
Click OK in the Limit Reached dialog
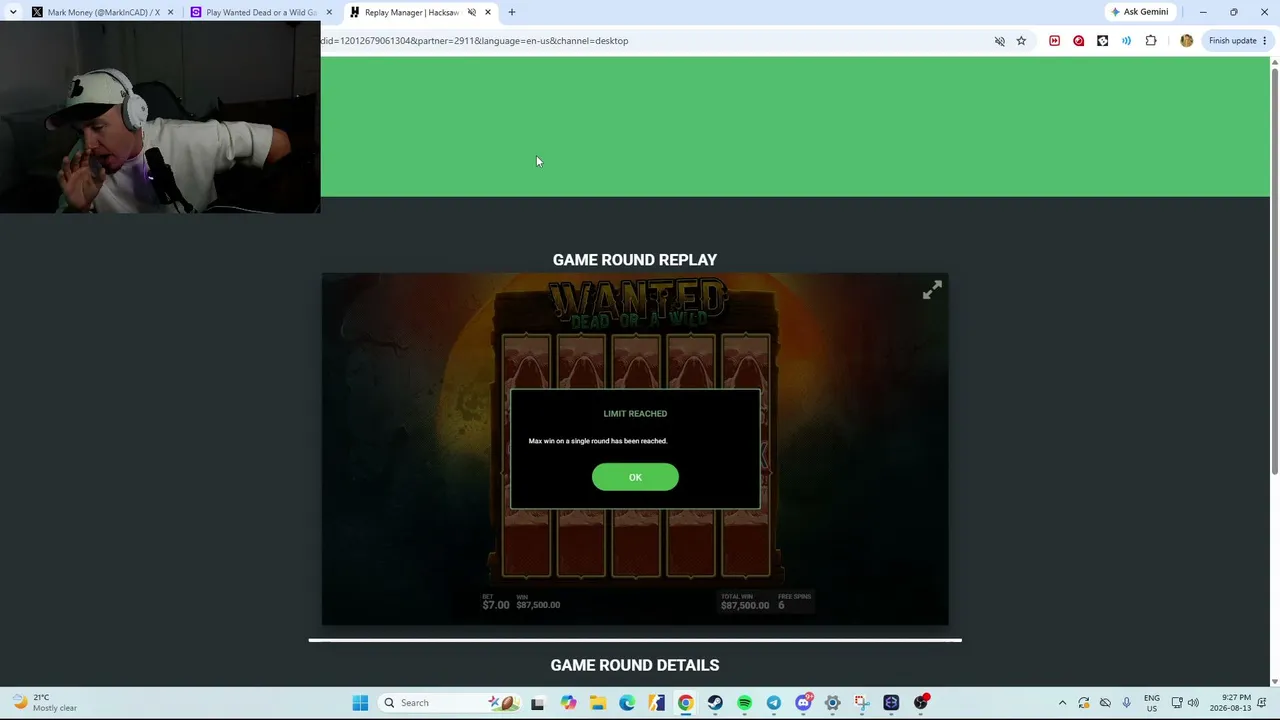click(x=635, y=477)
